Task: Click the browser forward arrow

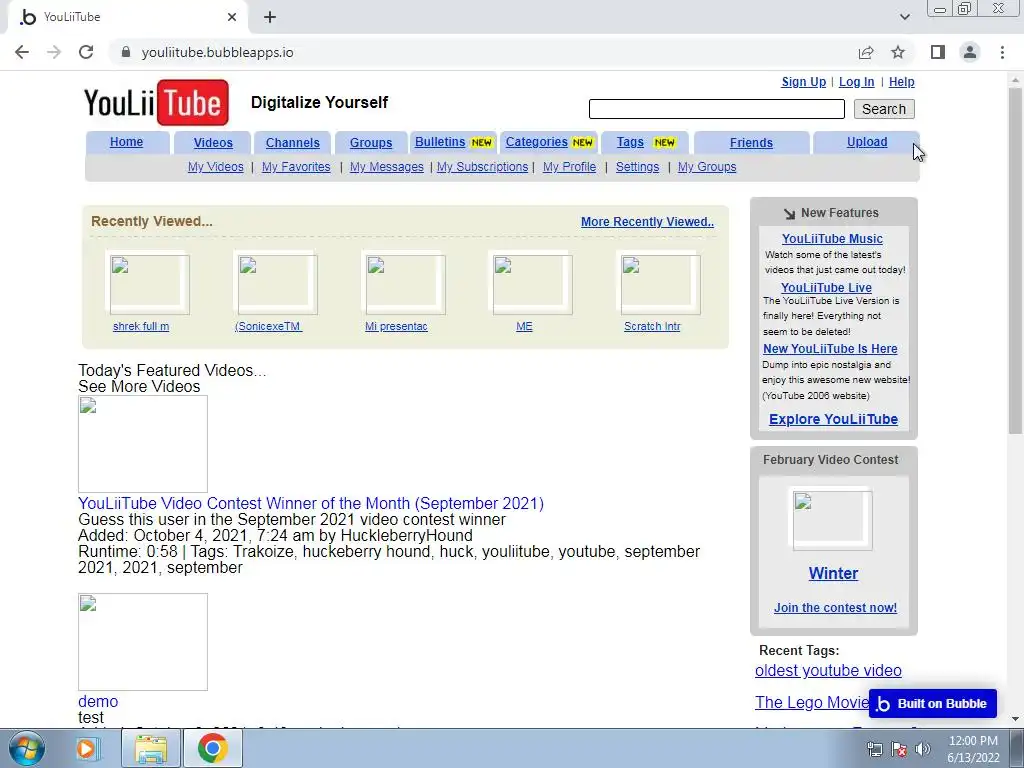Action: (x=54, y=52)
